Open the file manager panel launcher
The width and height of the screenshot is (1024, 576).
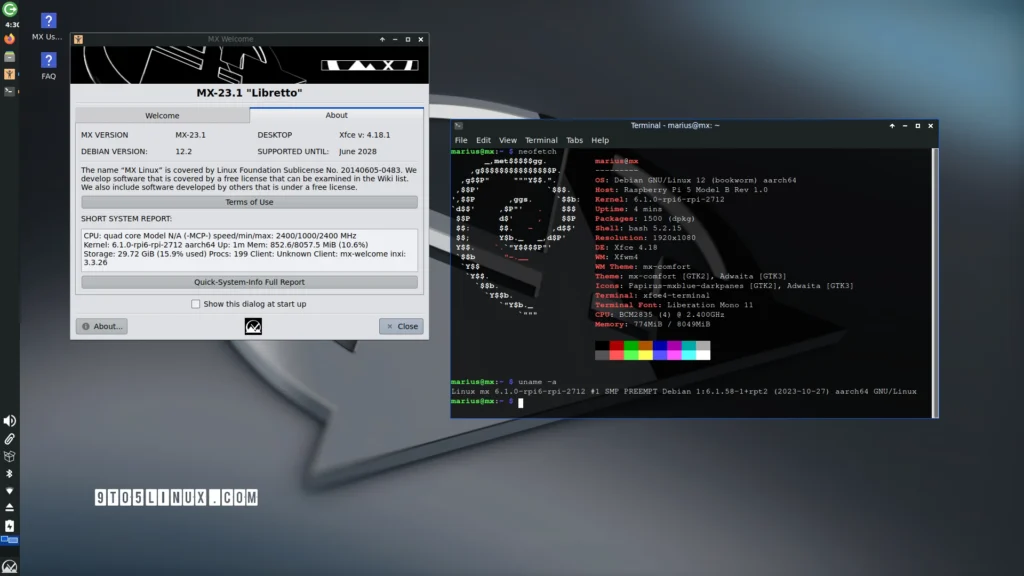(9, 57)
